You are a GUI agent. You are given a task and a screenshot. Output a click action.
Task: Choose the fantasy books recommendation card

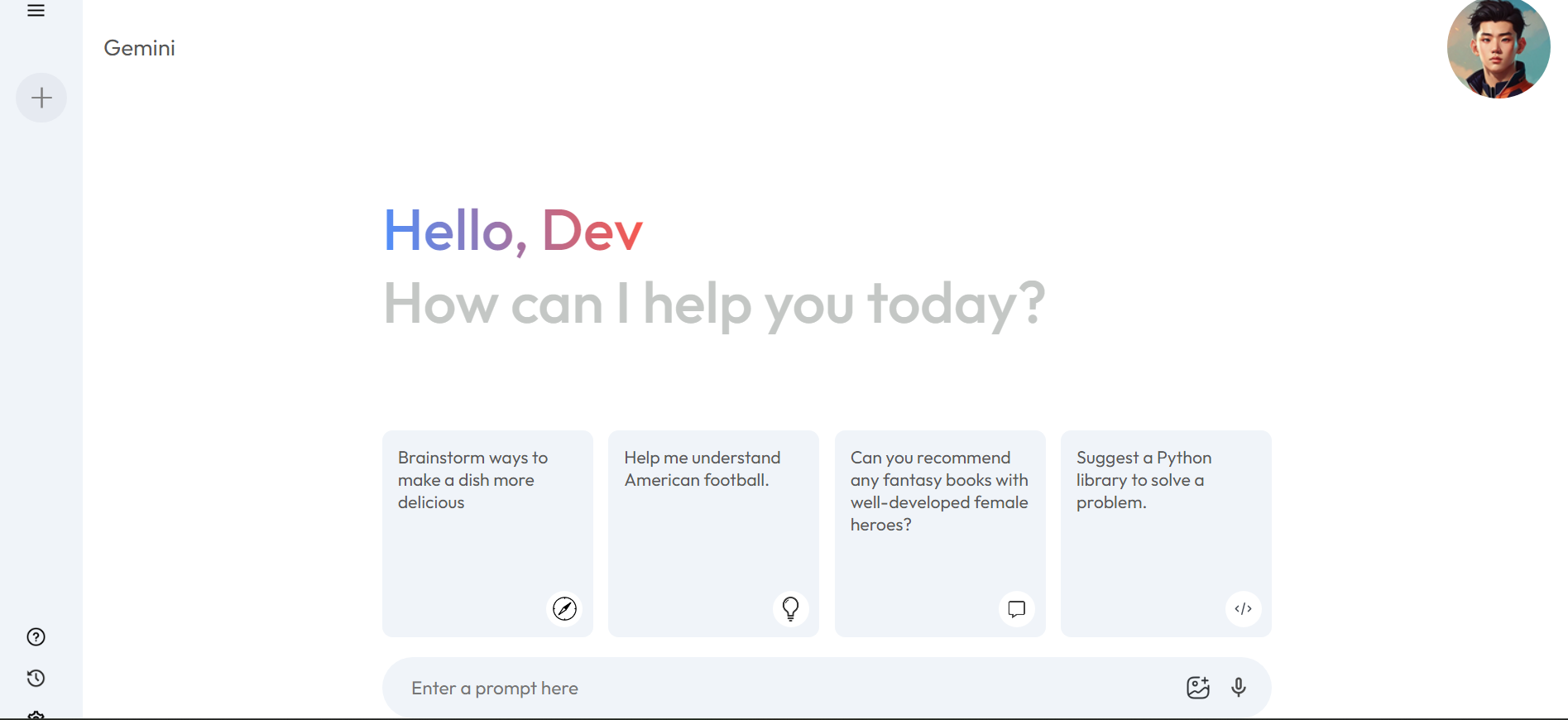tap(940, 533)
